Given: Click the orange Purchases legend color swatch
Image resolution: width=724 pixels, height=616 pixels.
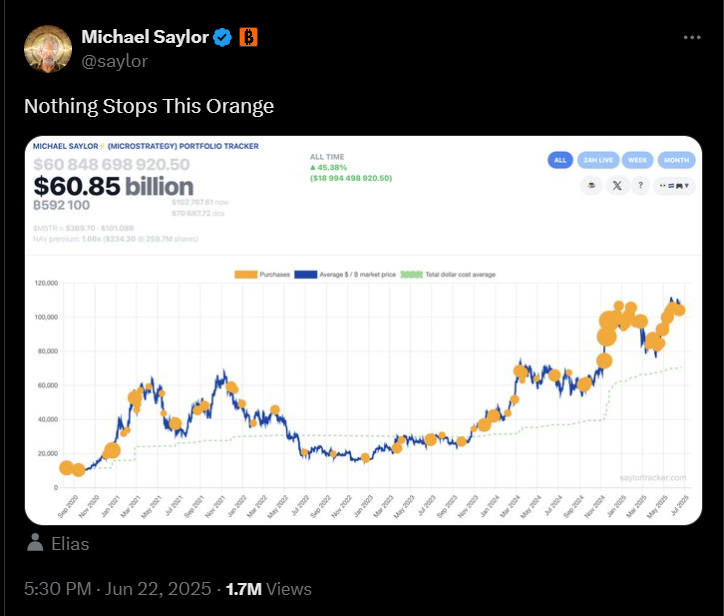Looking at the screenshot, I should point(246,274).
